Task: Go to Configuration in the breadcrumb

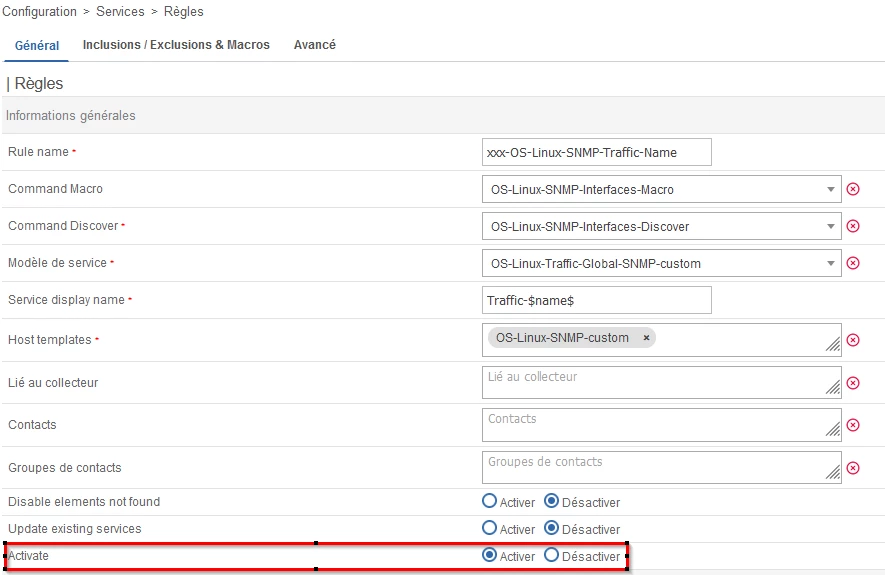Action: 40,11
